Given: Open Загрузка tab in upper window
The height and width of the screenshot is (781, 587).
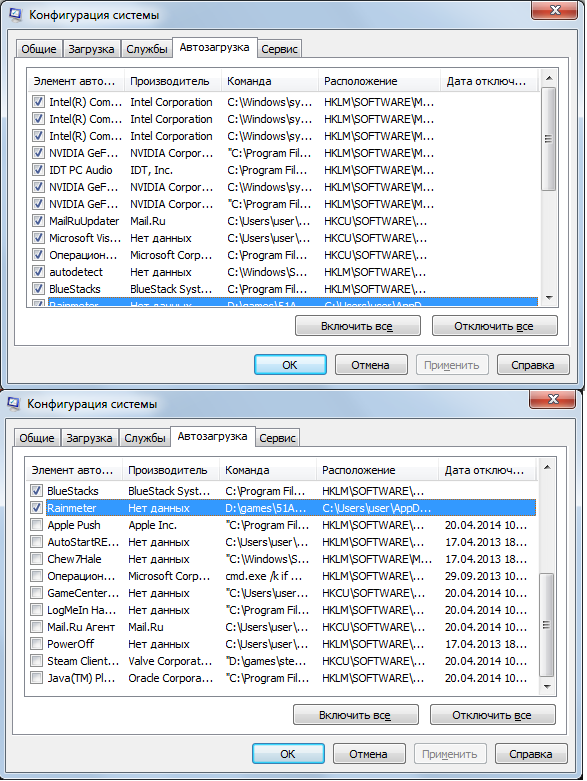Looking at the screenshot, I should pyautogui.click(x=91, y=49).
